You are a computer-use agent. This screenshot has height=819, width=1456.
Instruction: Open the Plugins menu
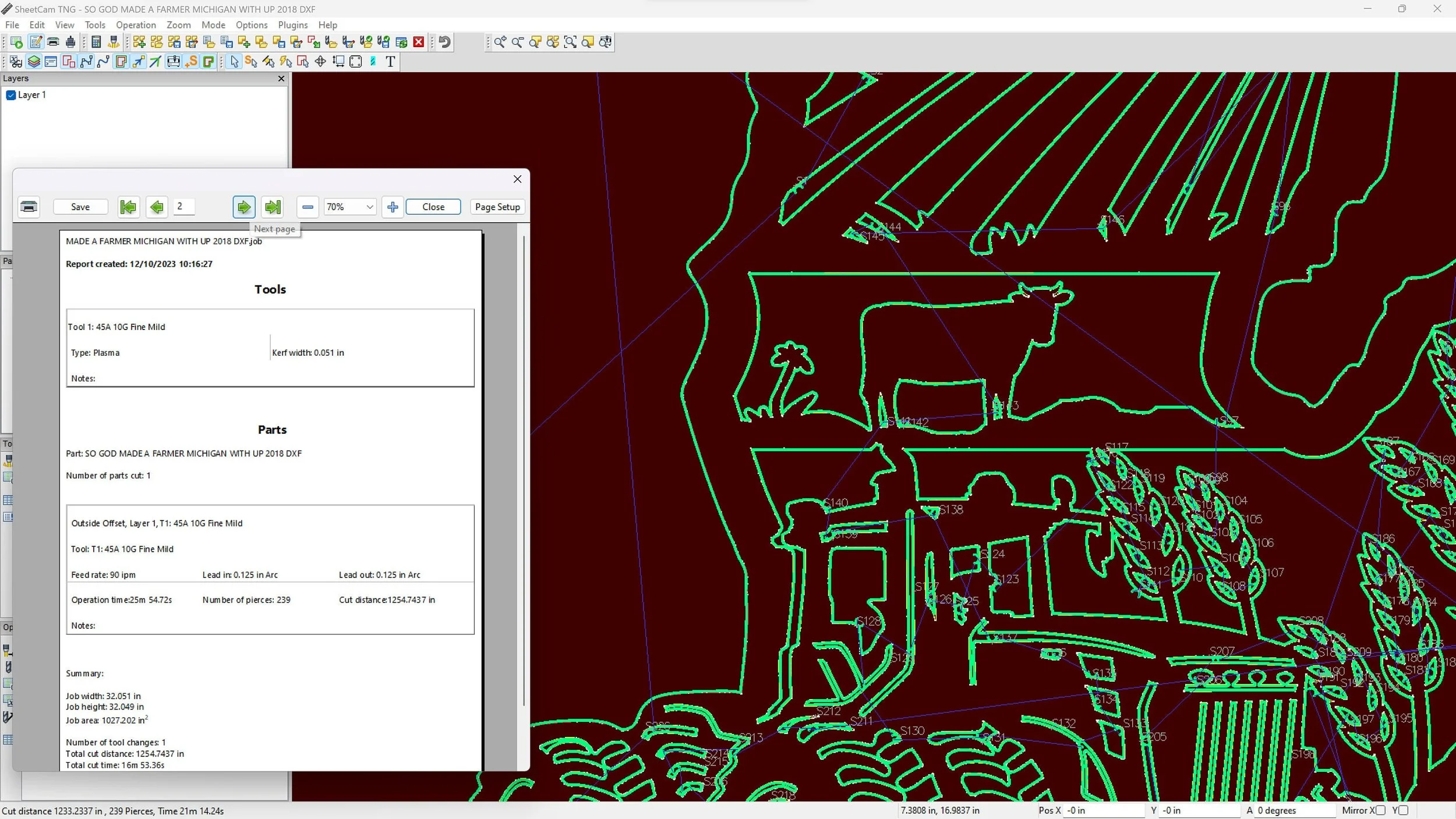(292, 25)
